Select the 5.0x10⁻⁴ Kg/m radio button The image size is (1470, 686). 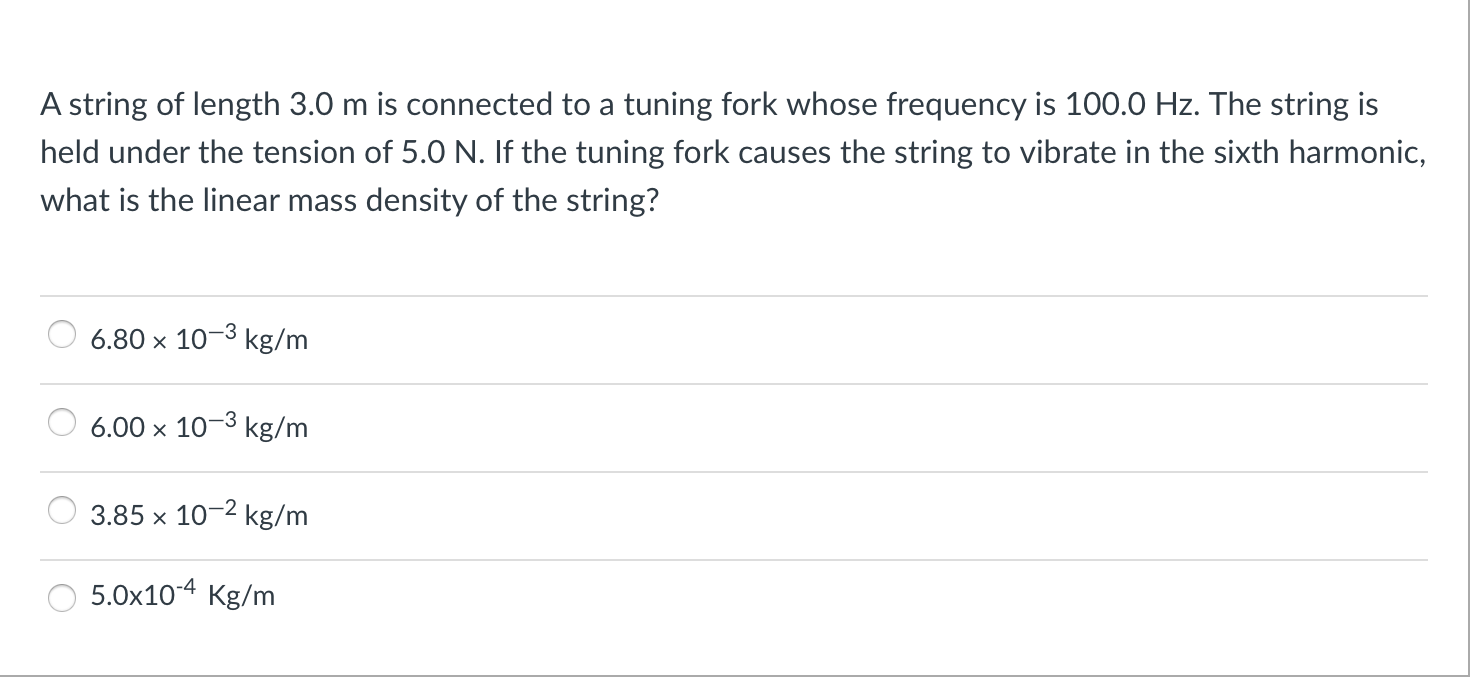[61, 599]
